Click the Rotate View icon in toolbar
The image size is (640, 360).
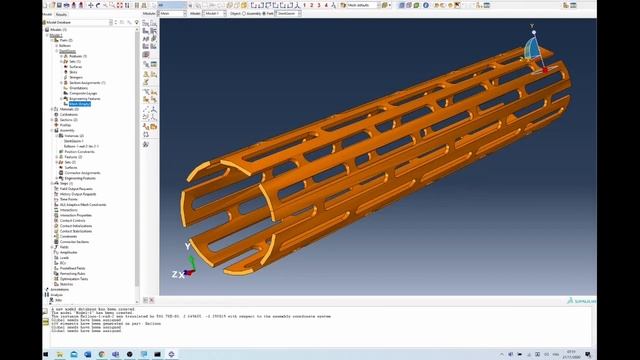pyautogui.click(x=98, y=5)
